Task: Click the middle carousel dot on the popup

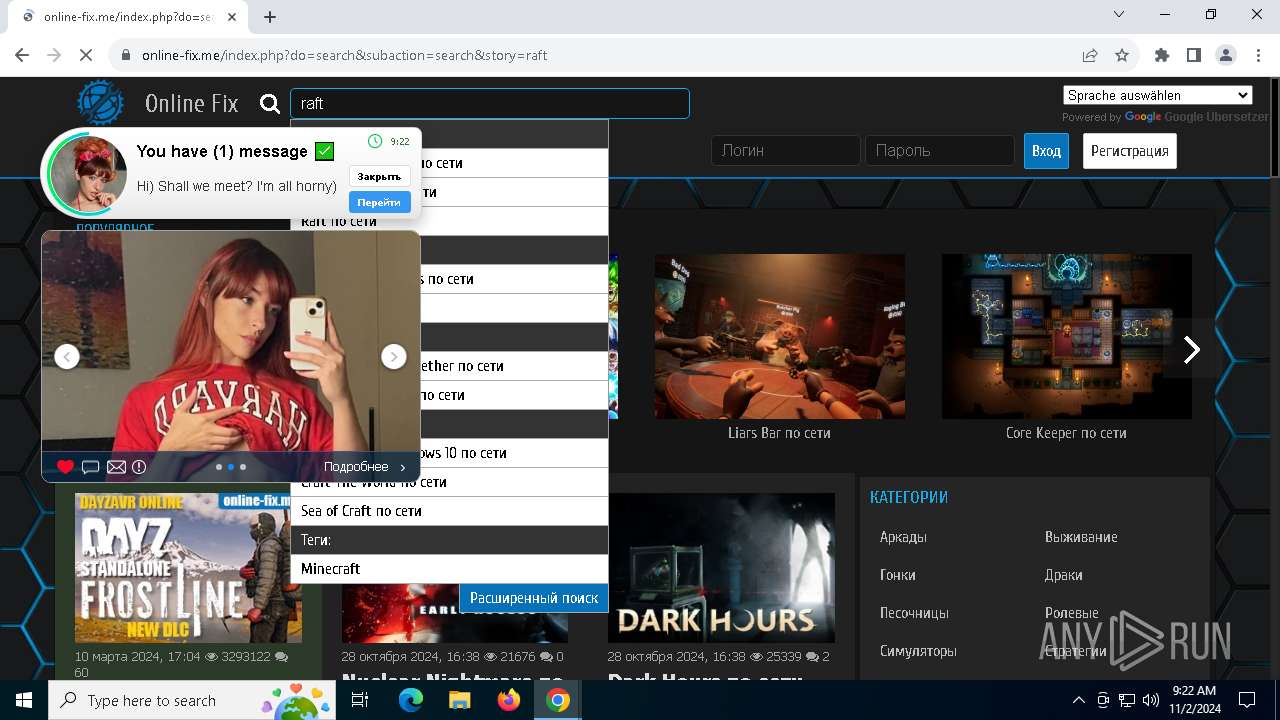Action: pos(231,467)
